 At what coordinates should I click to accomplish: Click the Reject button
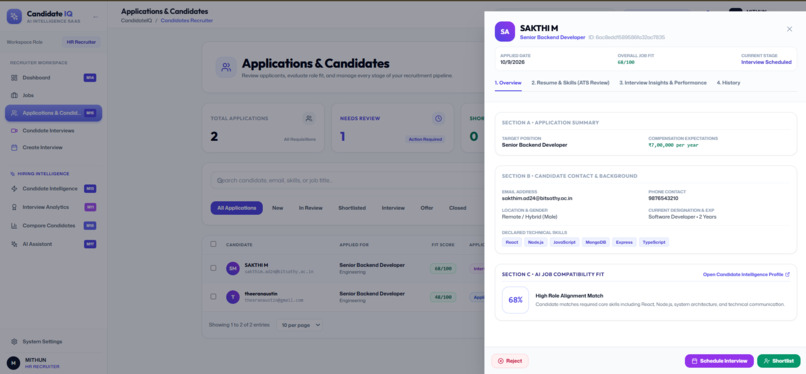click(x=510, y=361)
